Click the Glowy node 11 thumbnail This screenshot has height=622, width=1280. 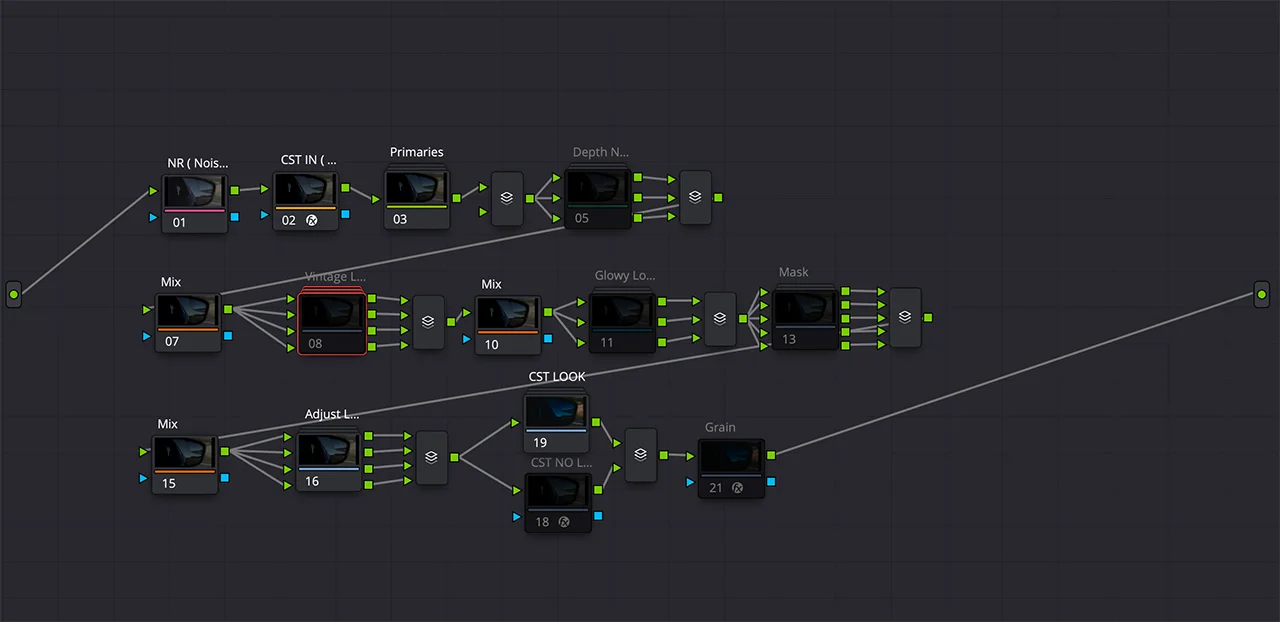pos(622,311)
